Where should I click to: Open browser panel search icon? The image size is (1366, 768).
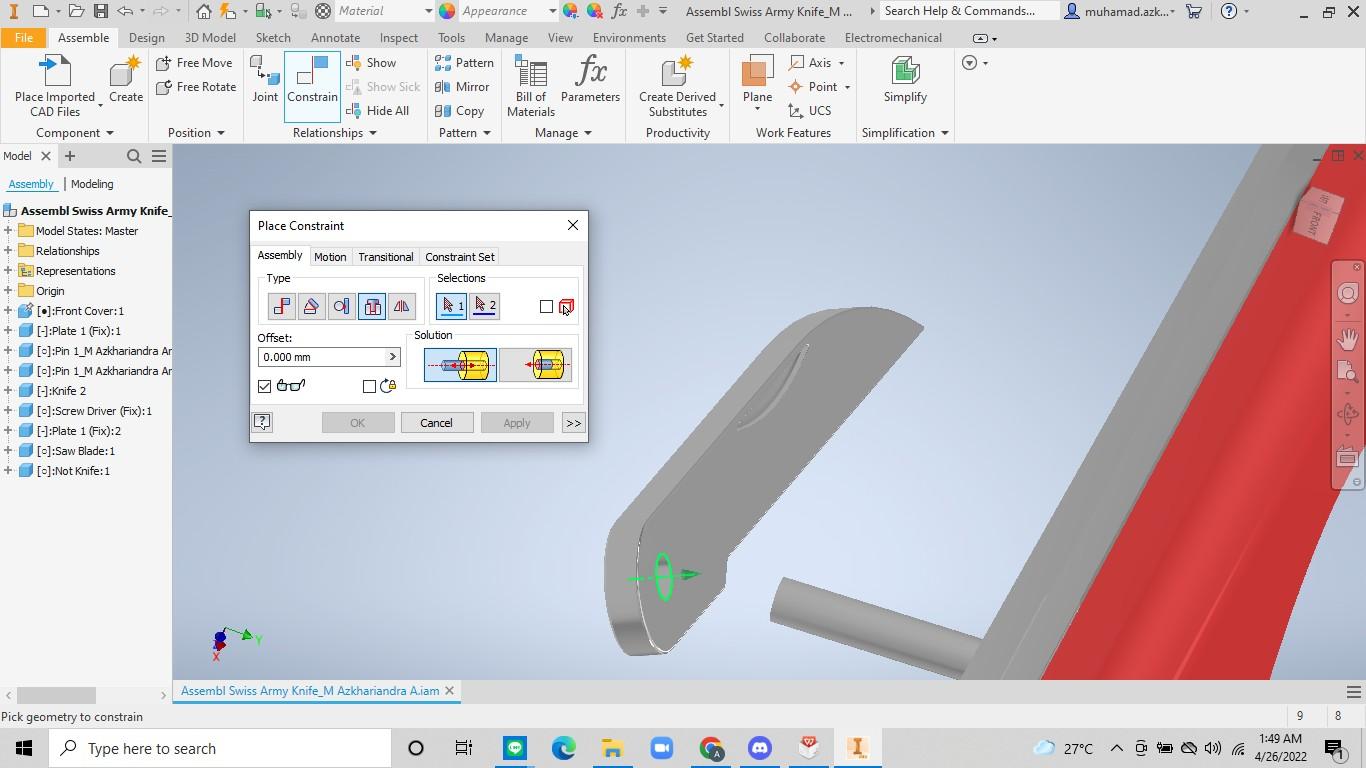point(134,156)
